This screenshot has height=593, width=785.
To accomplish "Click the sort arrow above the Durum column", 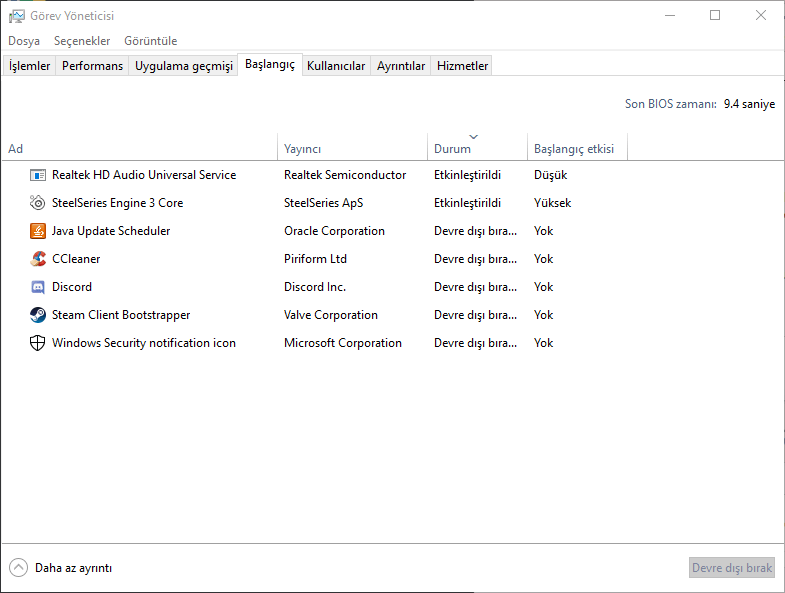I will pyautogui.click(x=474, y=137).
